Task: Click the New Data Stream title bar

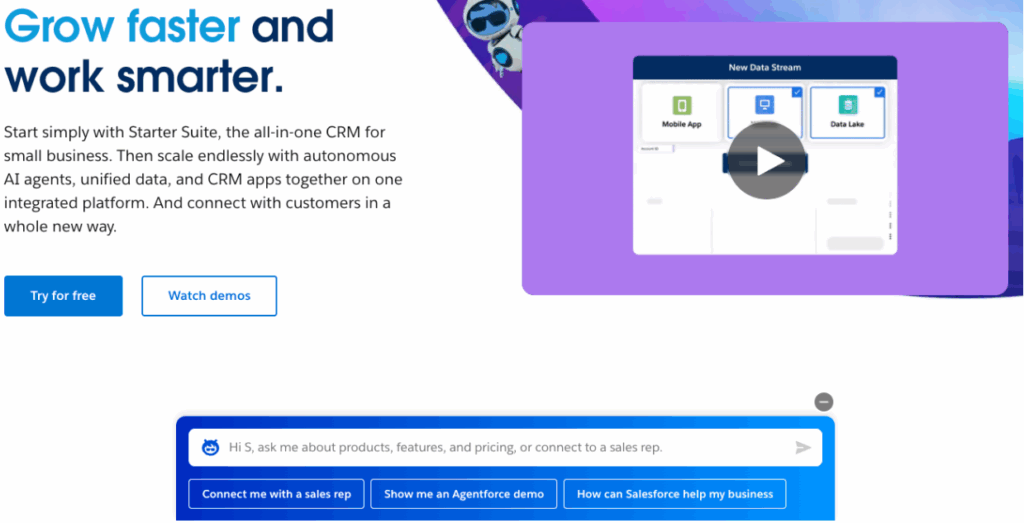Action: [x=765, y=67]
